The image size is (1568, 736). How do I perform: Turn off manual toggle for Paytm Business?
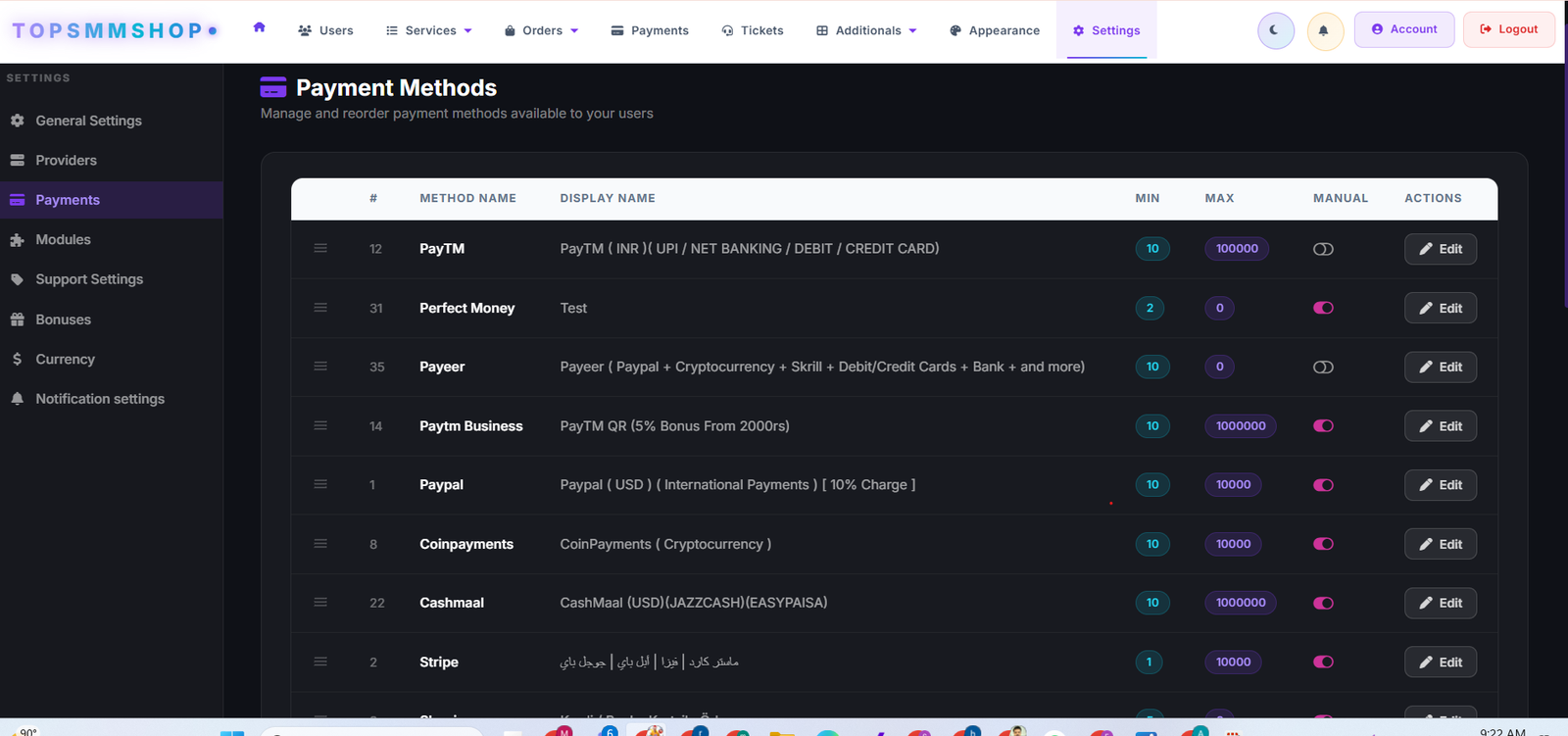[x=1323, y=425]
